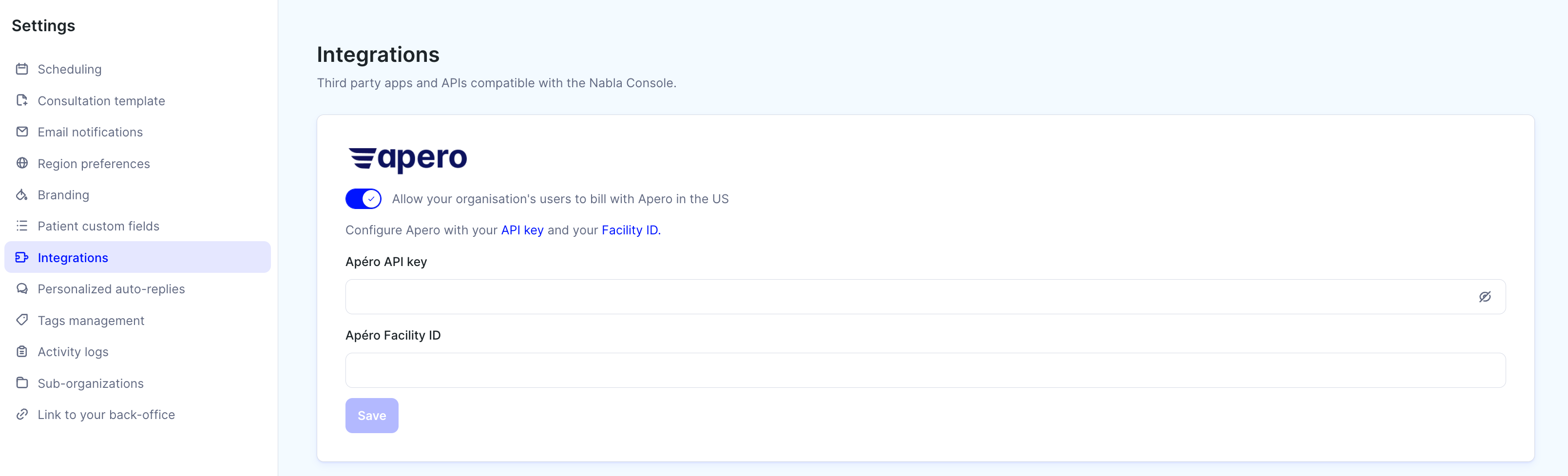
Task: Click the back-office chain link icon
Action: tap(22, 415)
